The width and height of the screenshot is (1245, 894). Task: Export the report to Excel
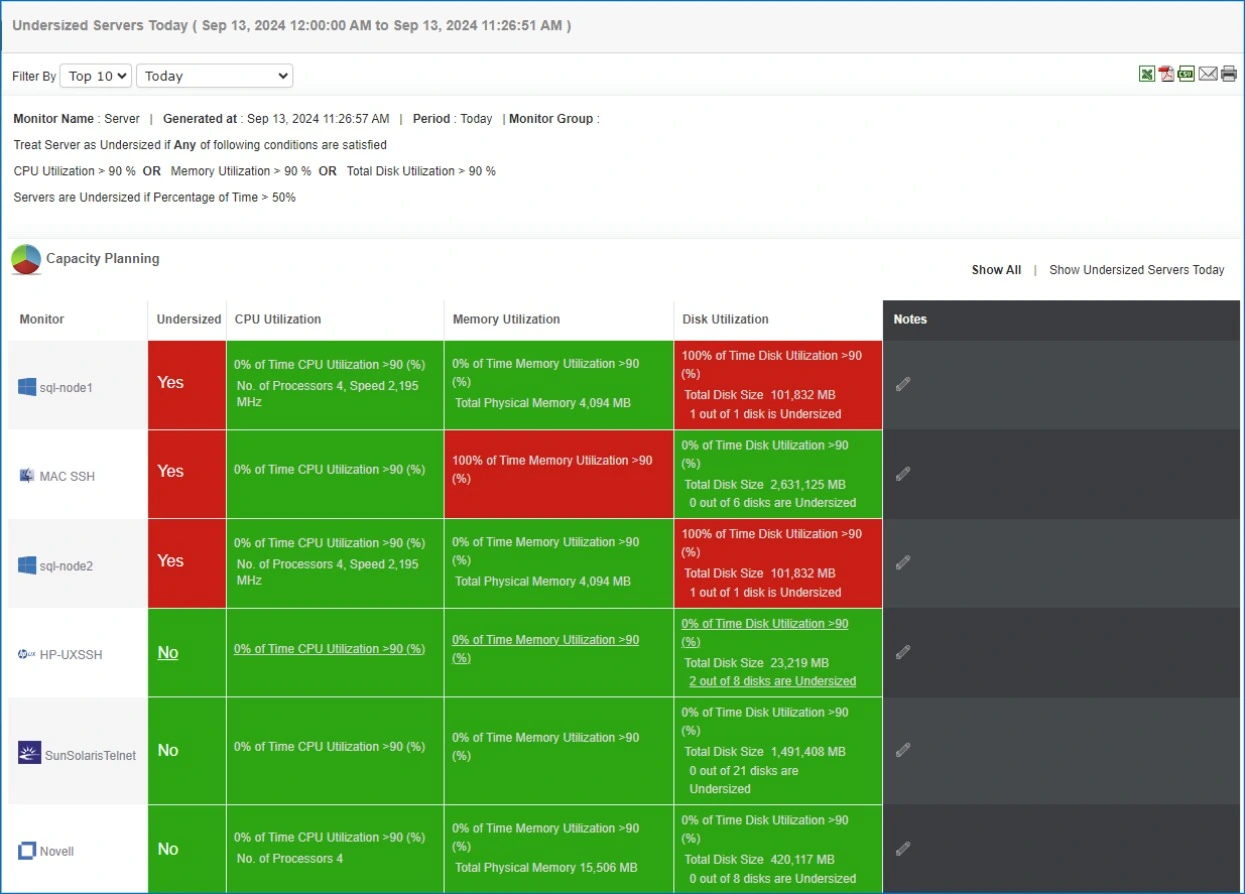coord(1147,73)
